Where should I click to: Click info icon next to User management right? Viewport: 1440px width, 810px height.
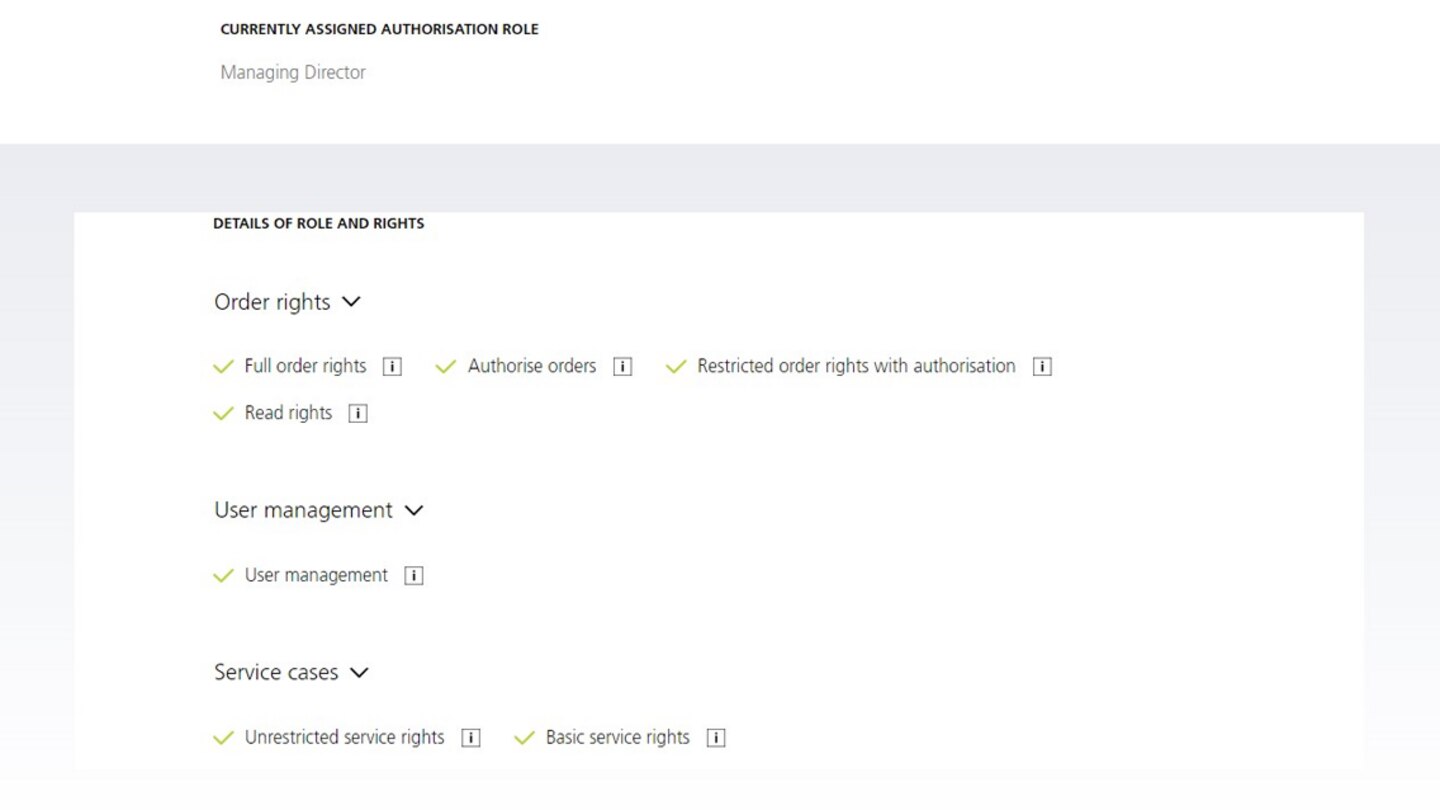414,576
